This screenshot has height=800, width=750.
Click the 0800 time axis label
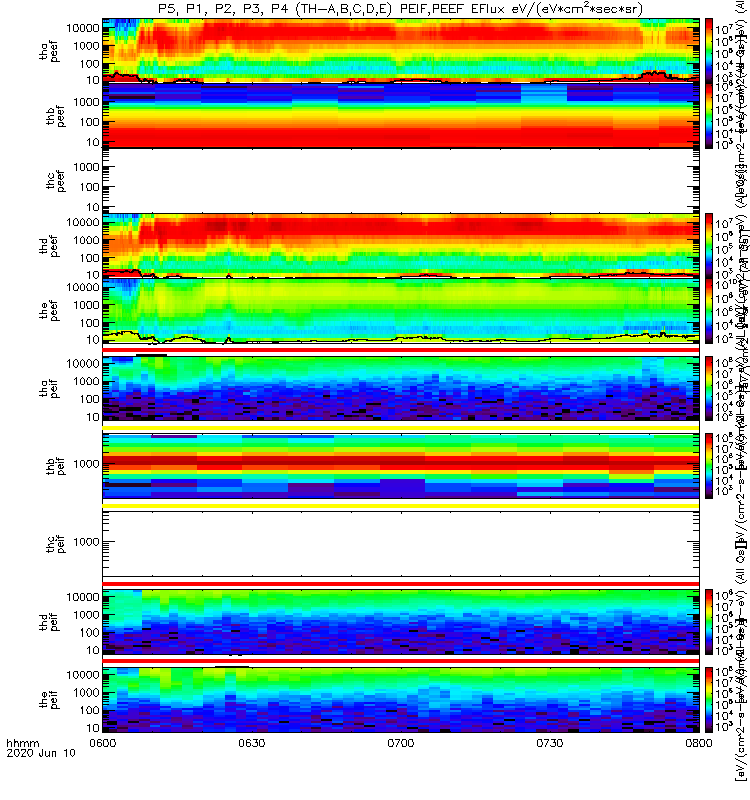698,743
